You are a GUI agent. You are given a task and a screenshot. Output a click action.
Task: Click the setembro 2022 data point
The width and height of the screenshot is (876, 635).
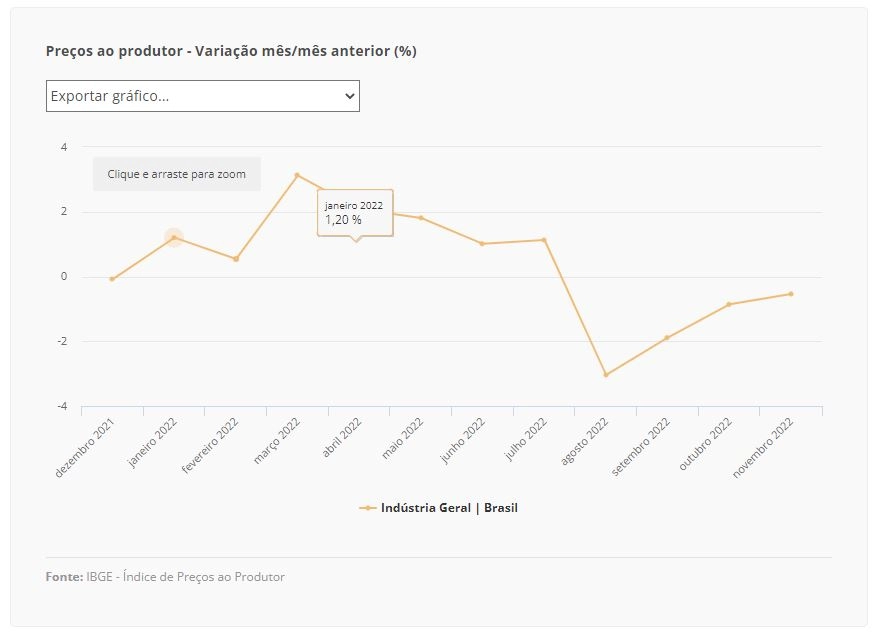pyautogui.click(x=667, y=338)
